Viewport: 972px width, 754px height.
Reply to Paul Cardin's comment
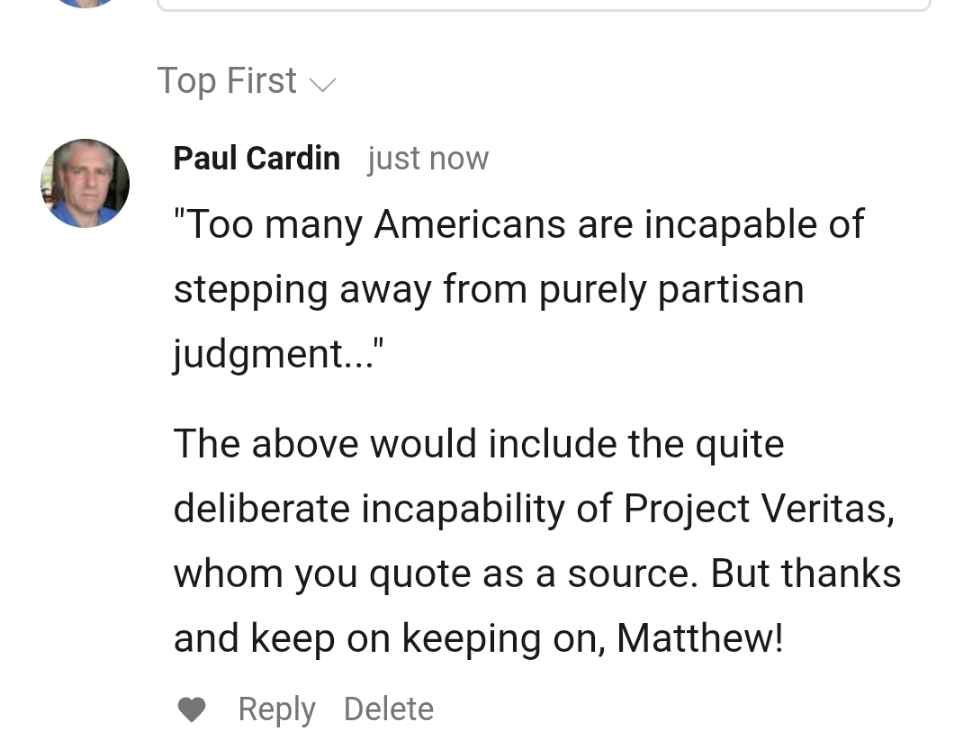pos(276,709)
